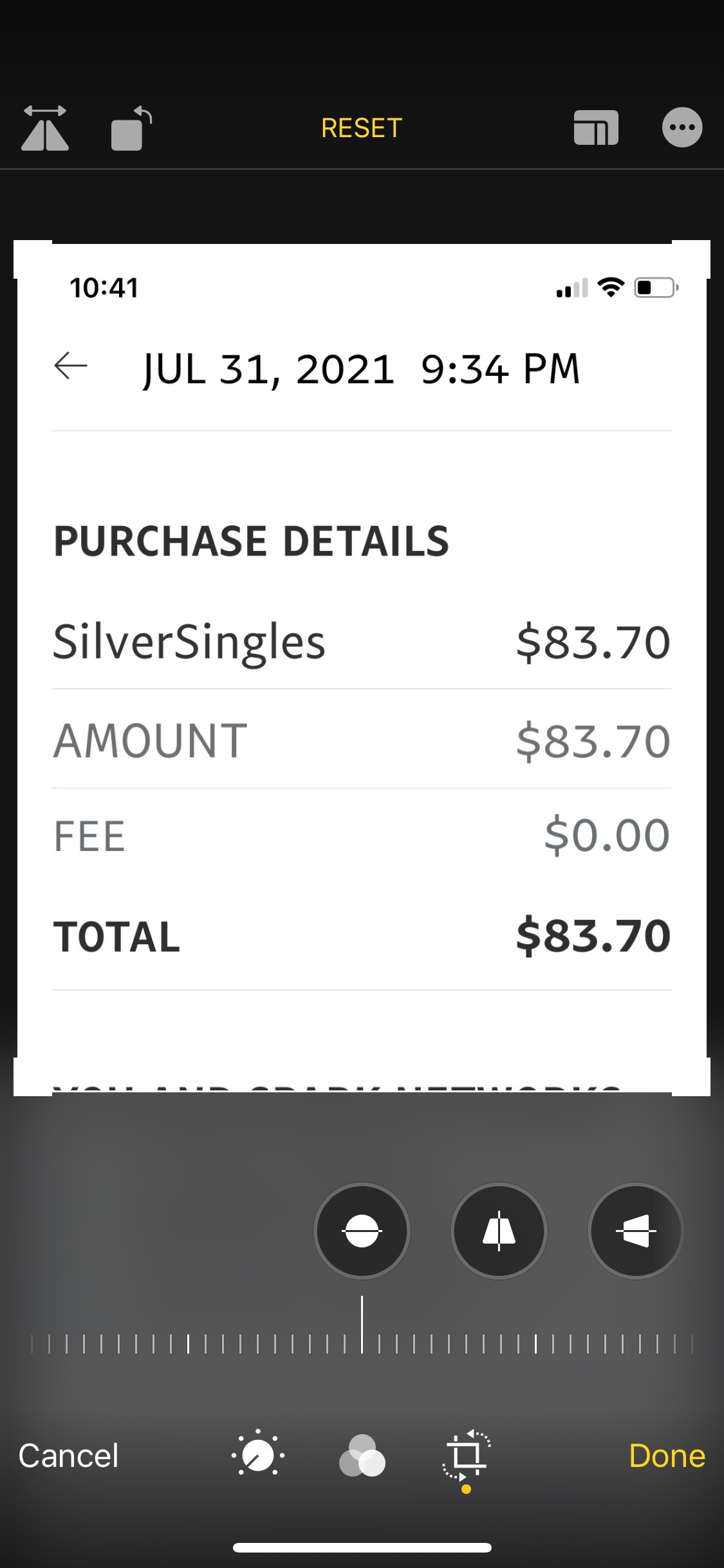Rotate the photo 90 degrees
The height and width of the screenshot is (1568, 724).
131,127
